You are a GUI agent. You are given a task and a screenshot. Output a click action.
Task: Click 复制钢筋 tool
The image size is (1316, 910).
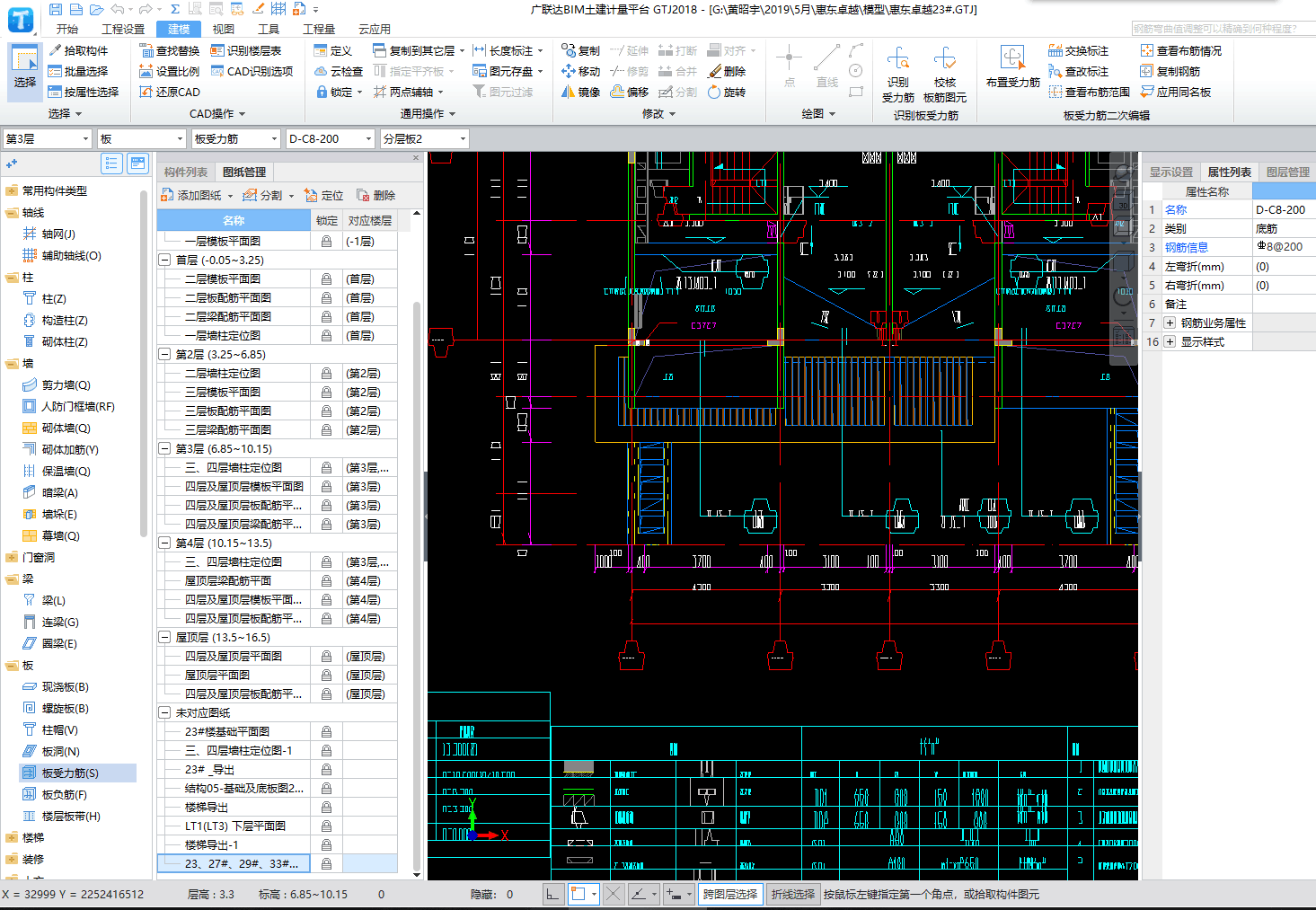click(1170, 71)
